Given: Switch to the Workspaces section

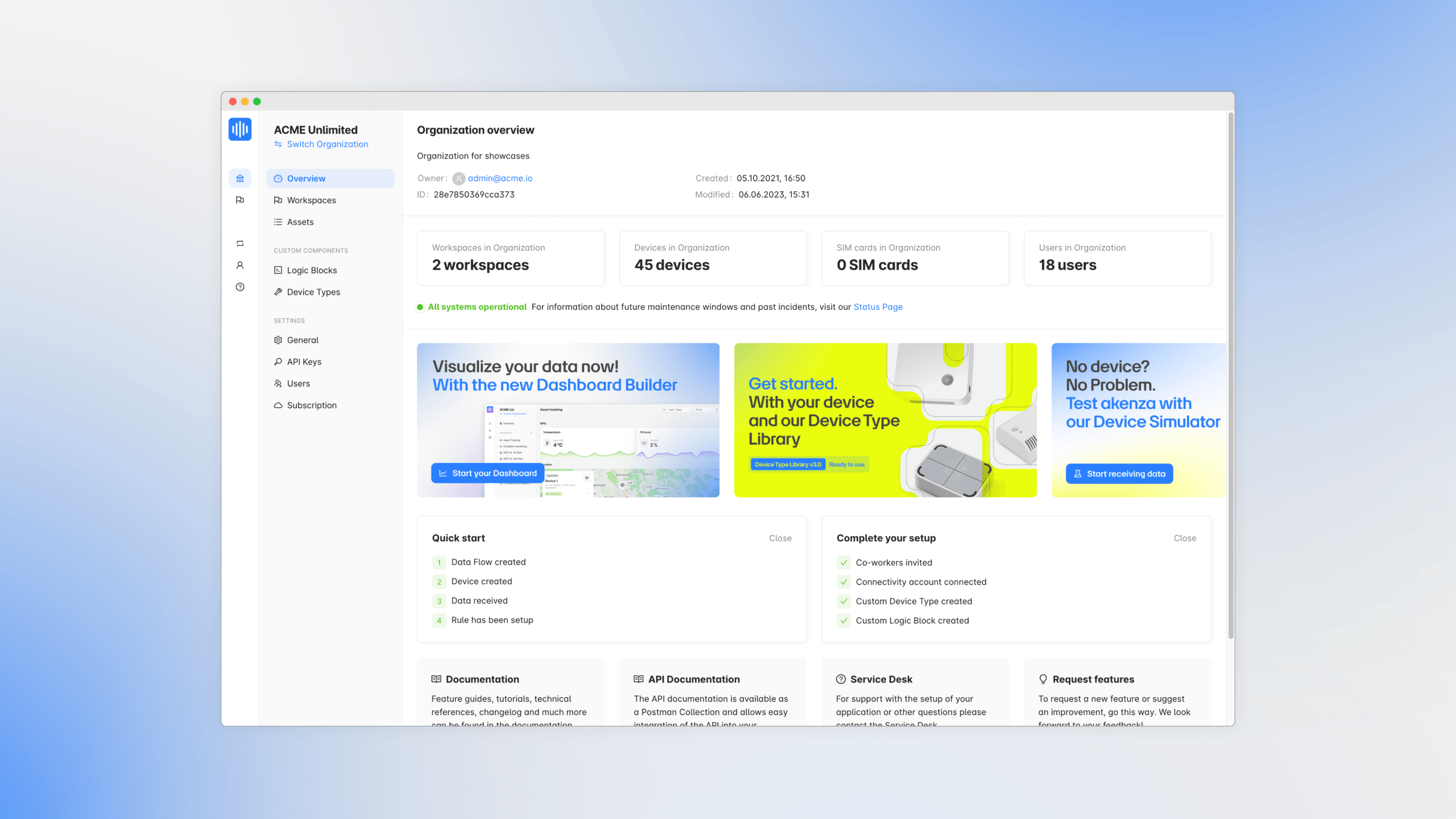Looking at the screenshot, I should [x=312, y=200].
